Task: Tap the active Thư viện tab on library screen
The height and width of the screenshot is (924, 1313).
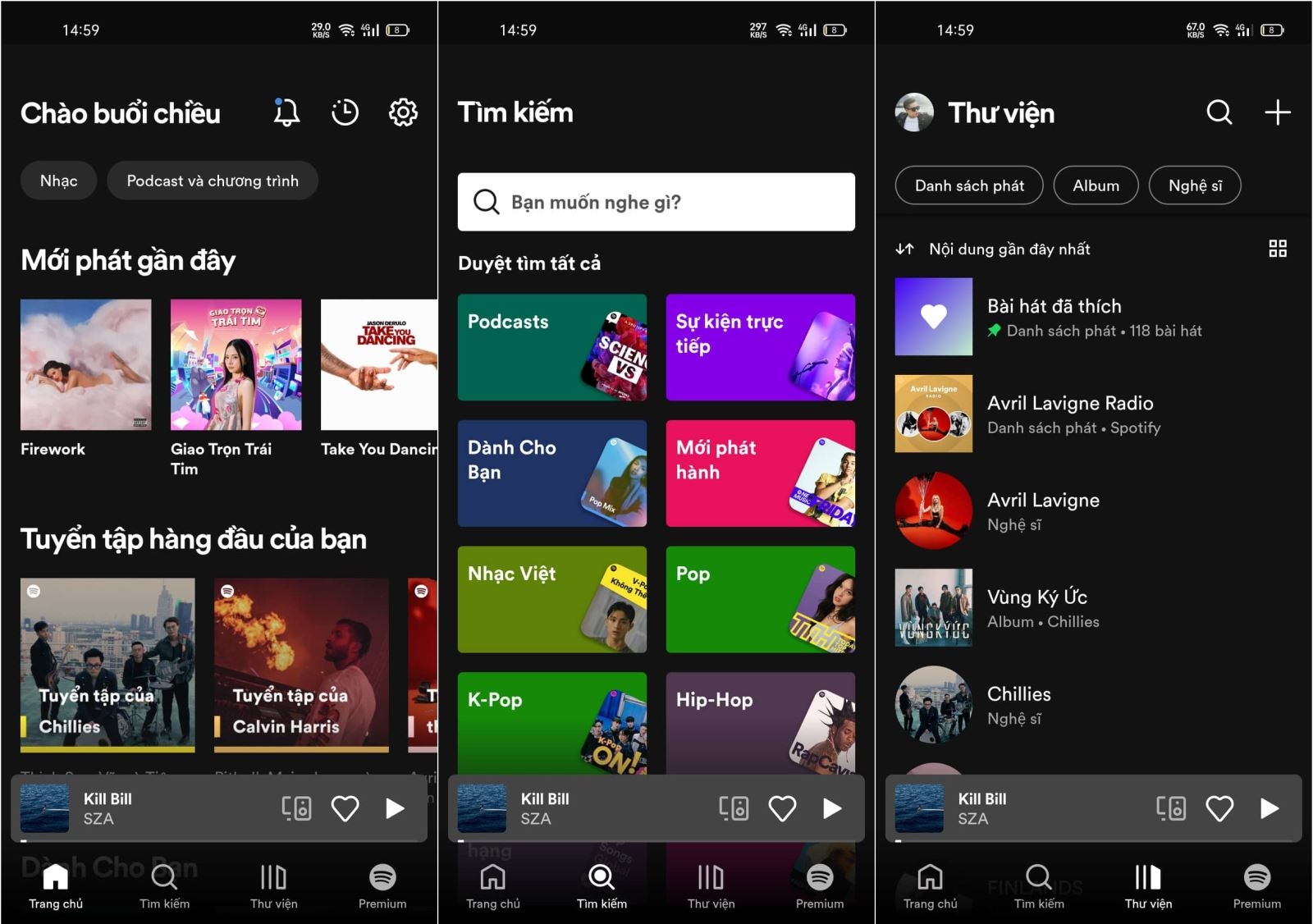Action: click(1148, 886)
